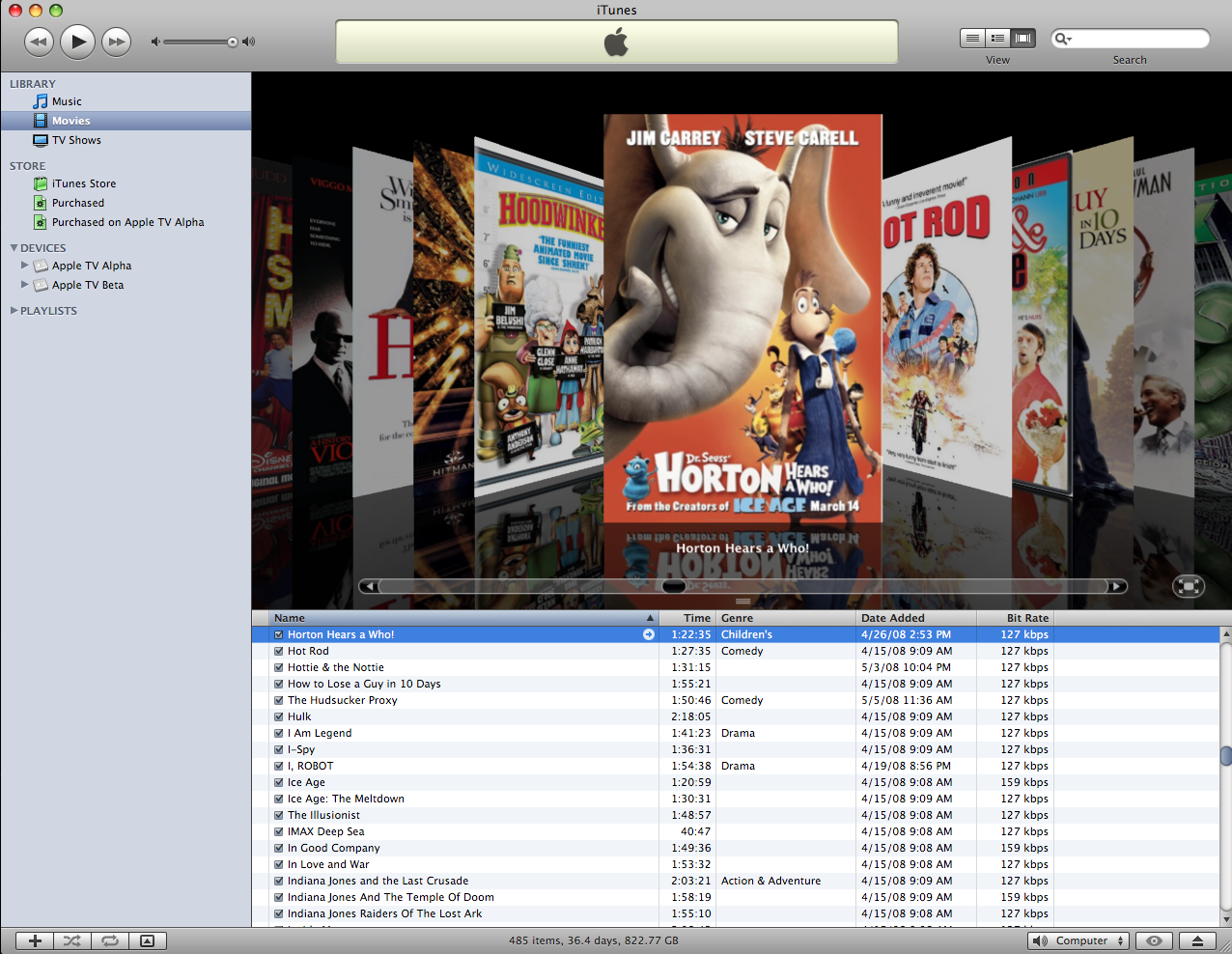Image resolution: width=1232 pixels, height=954 pixels.
Task: Click the Previous/rewind playback button
Action: [x=39, y=42]
